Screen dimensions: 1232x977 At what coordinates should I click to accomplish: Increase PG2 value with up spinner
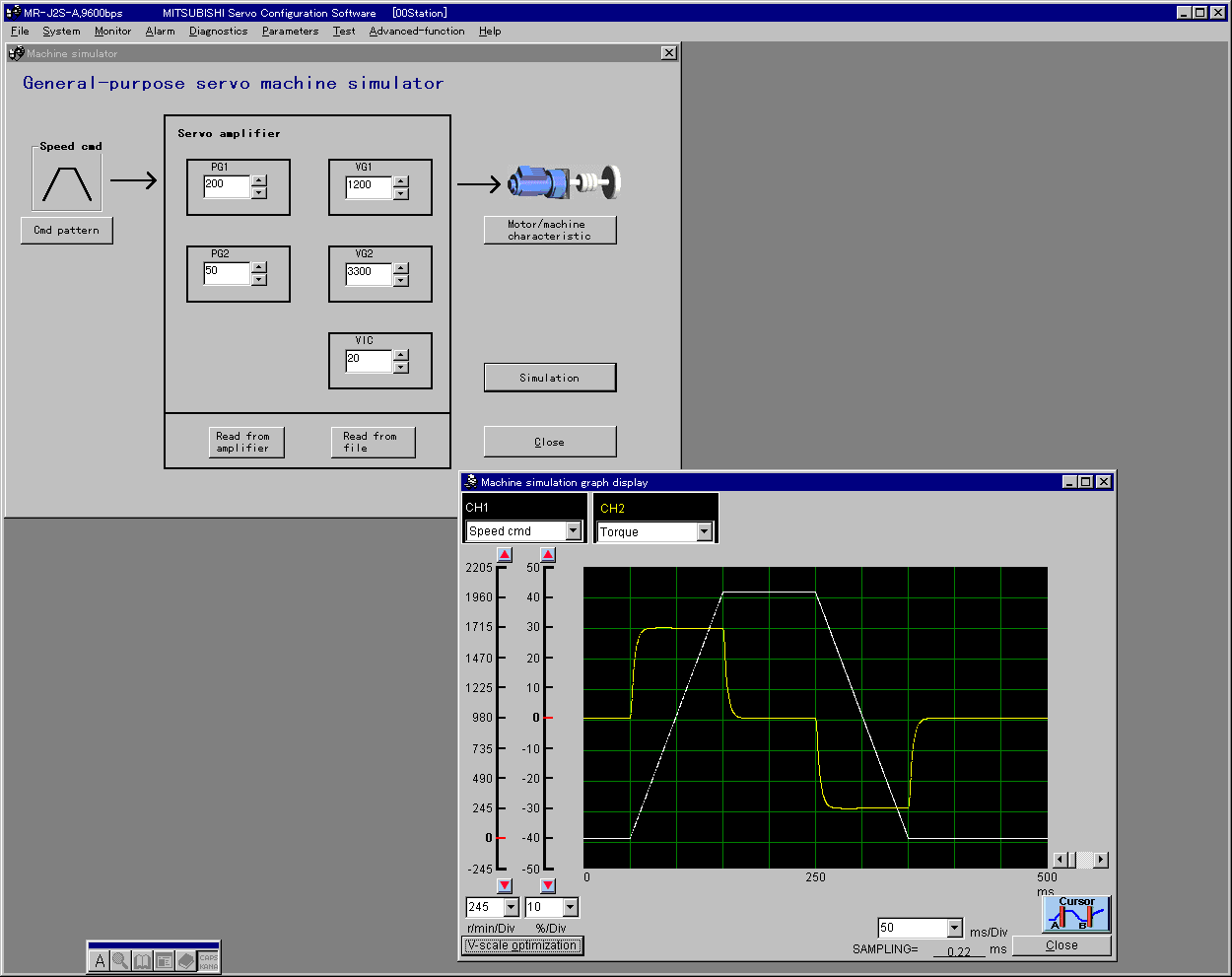259,267
